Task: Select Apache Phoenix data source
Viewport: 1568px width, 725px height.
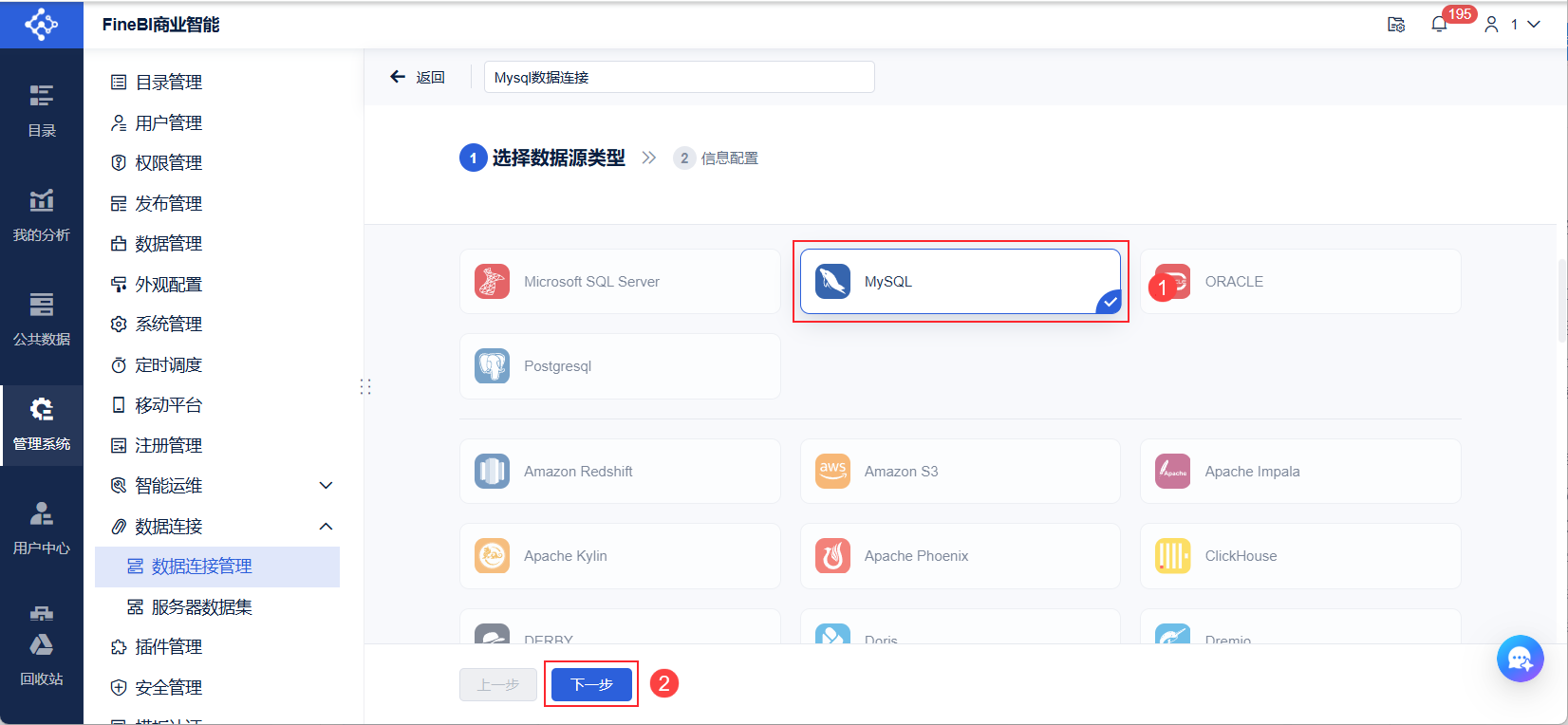Action: point(961,556)
